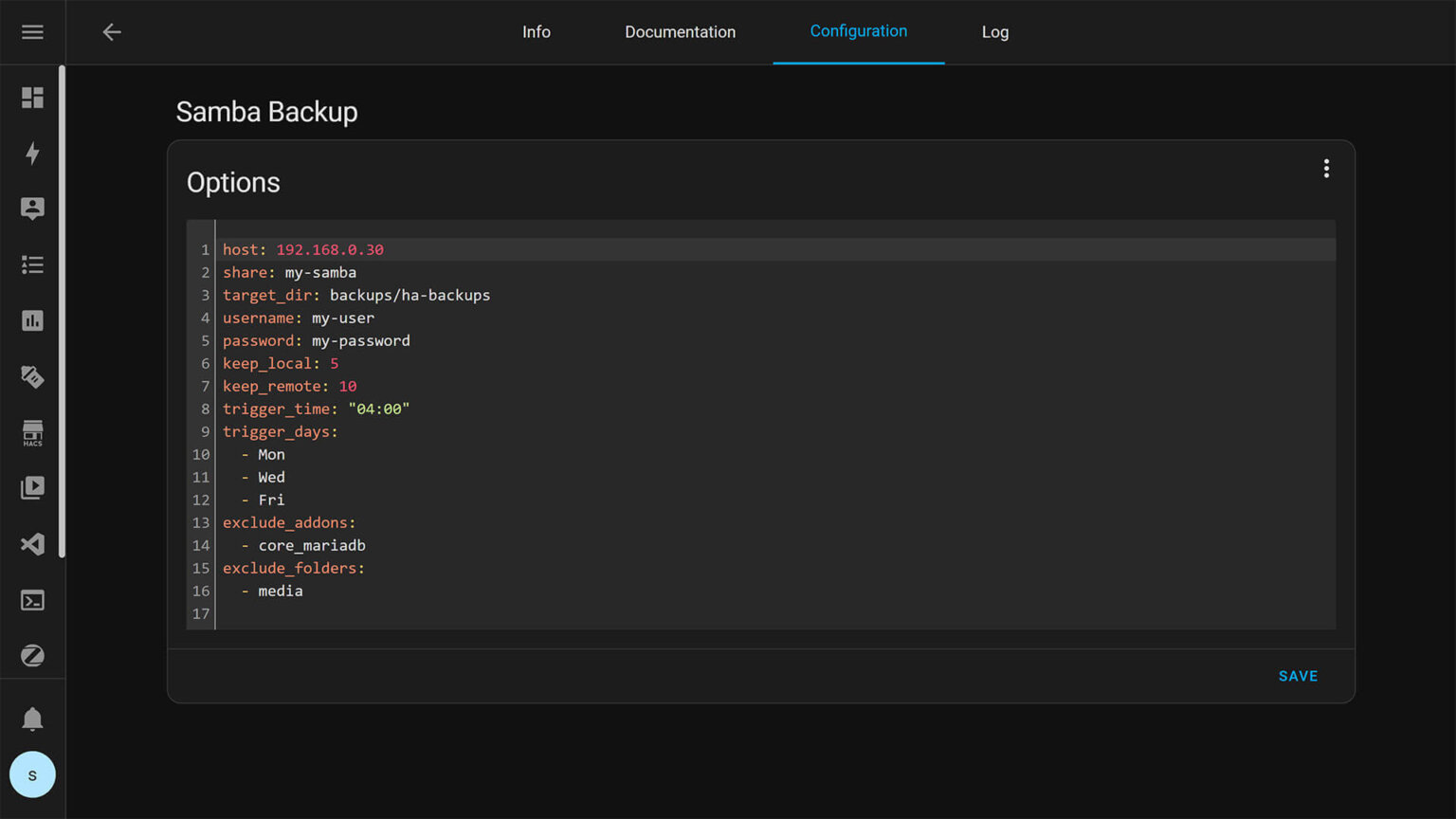Open the Energy lightning bolt icon
Image resolution: width=1456 pixels, height=819 pixels.
point(32,154)
